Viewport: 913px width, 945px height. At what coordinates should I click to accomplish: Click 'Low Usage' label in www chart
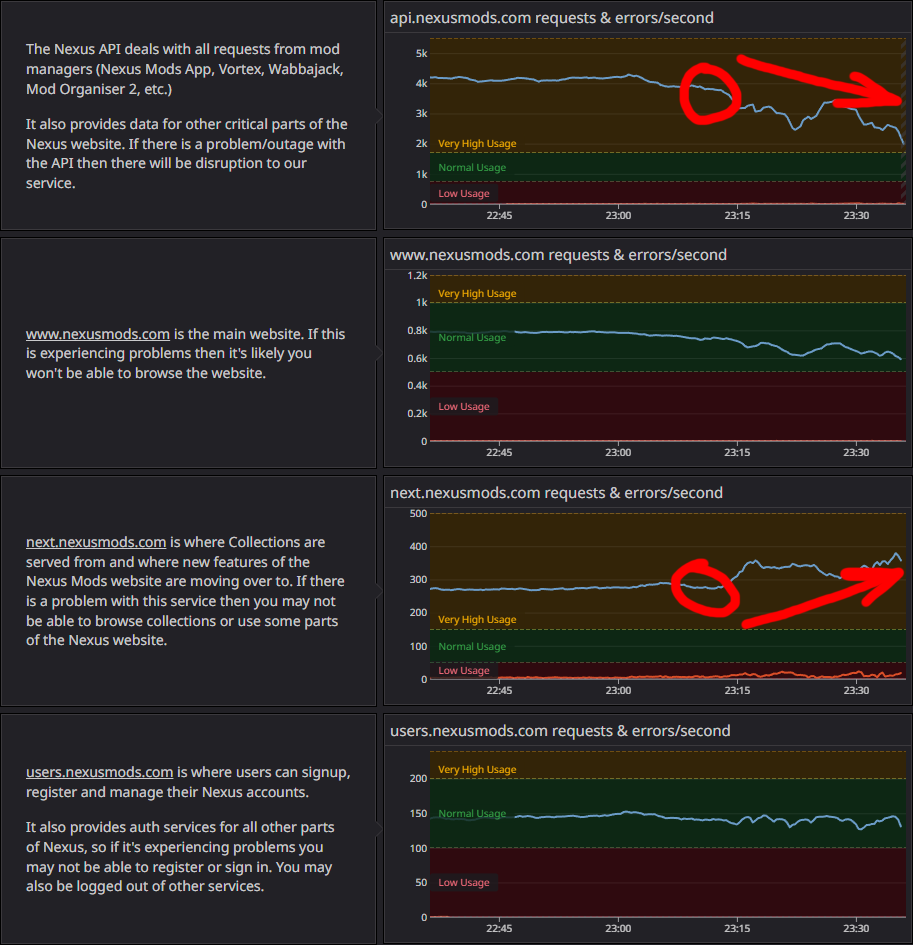click(x=463, y=407)
